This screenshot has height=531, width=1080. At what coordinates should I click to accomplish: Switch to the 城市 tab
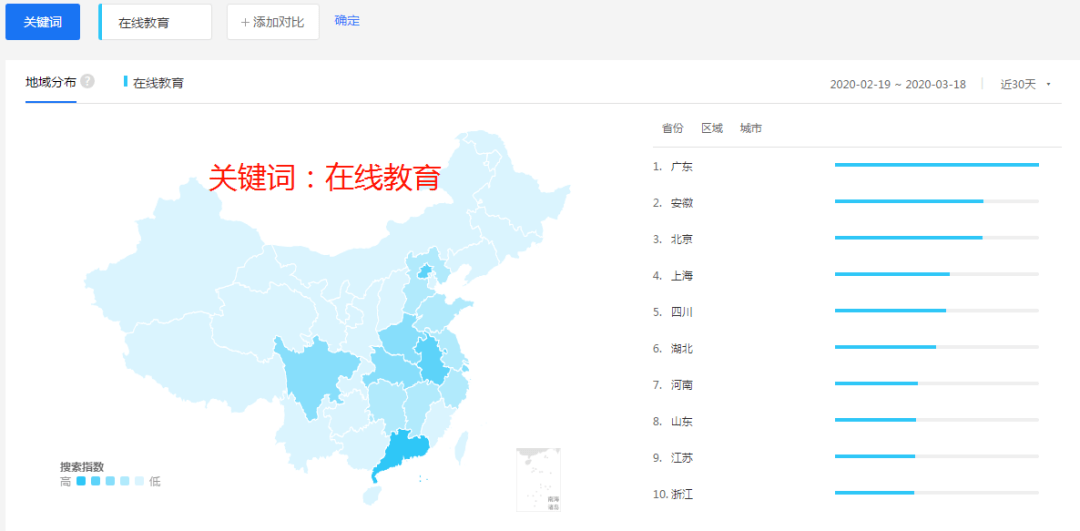coord(751,128)
